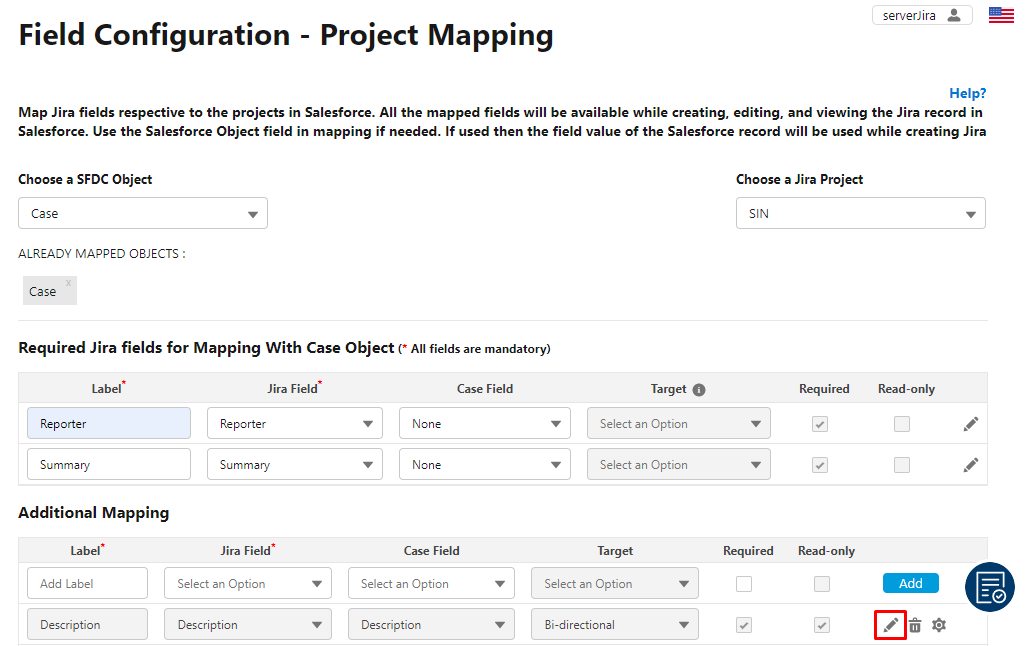
Task: Open the highlighted edit pencil for Description mapping
Action: pos(889,624)
